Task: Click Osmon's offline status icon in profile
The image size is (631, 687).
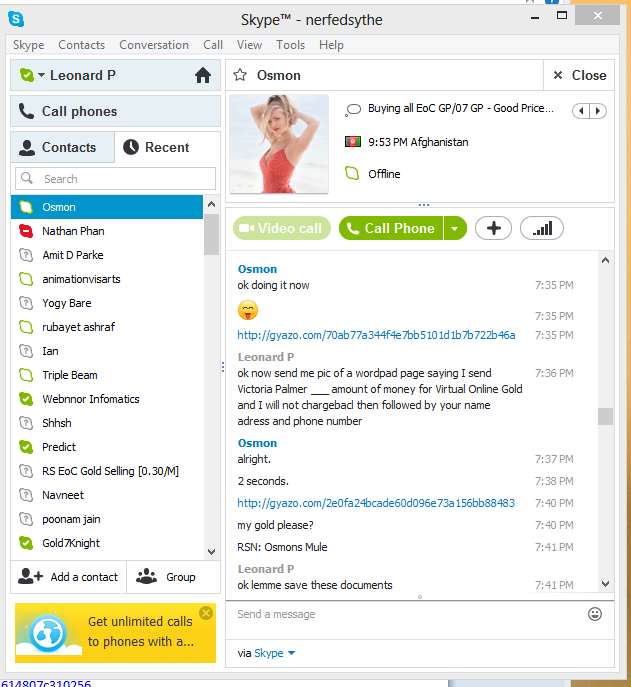Action: tap(352, 174)
